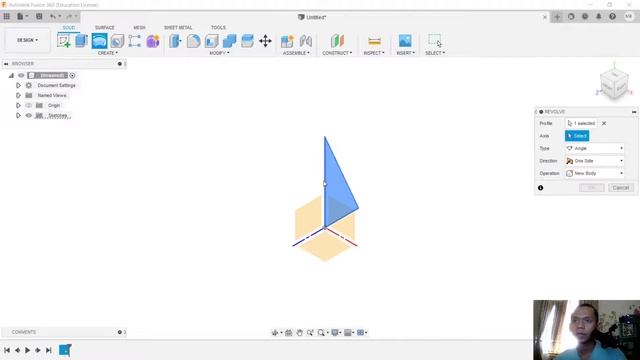Select the Shell tool icon
This screenshot has width=640, height=360.
click(x=211, y=41)
